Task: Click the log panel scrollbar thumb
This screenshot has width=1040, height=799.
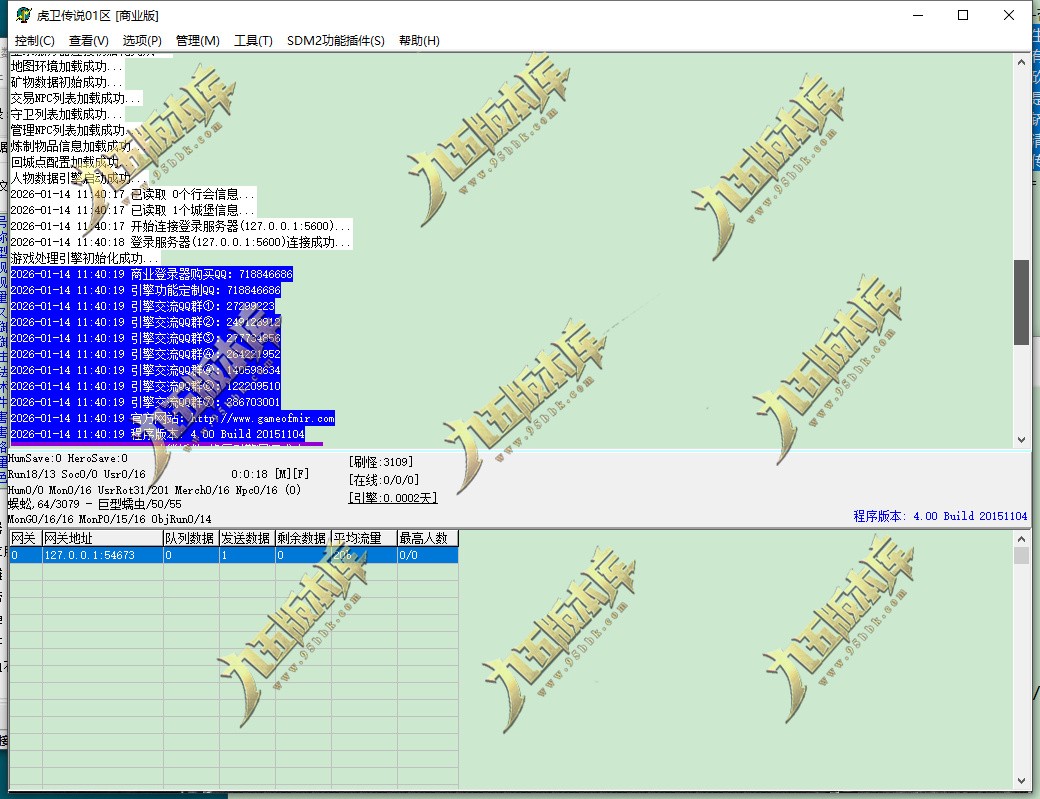Action: pos(1021,302)
